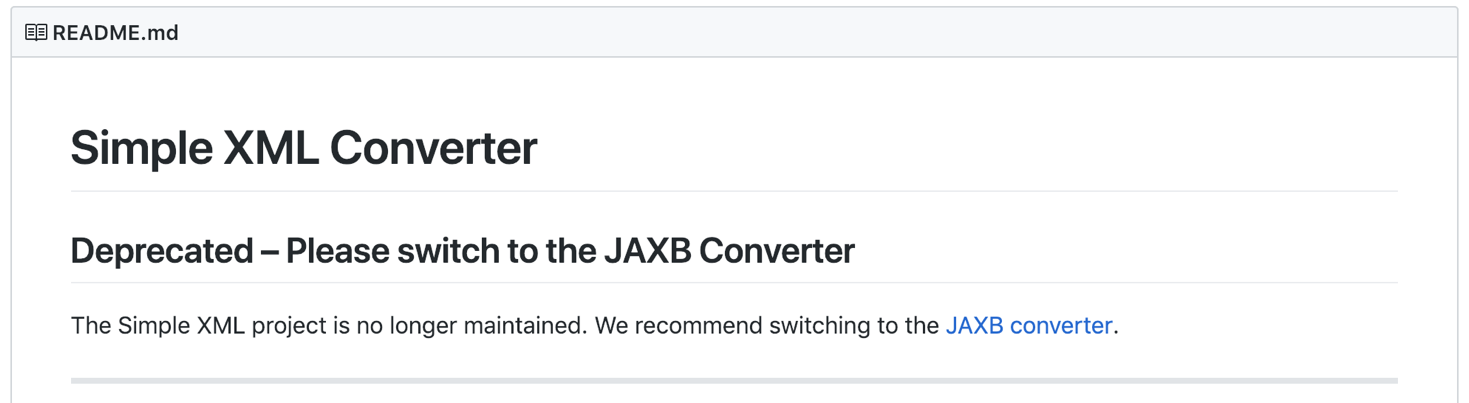Click the Simple XML Converter main heading

tap(303, 148)
